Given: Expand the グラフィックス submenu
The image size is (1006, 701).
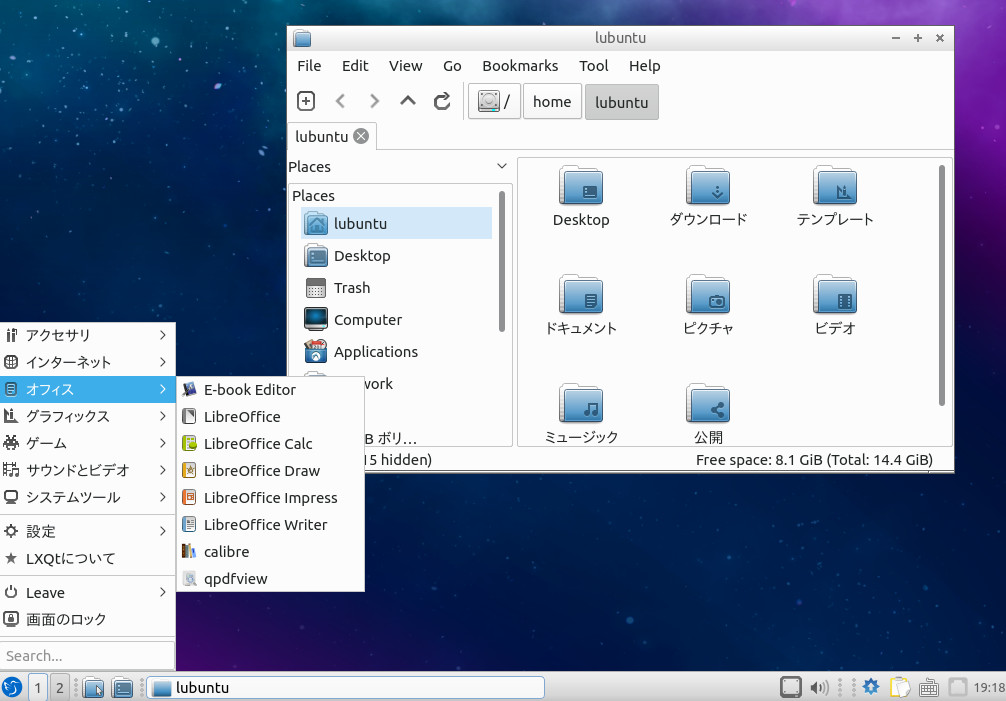Looking at the screenshot, I should coord(87,416).
